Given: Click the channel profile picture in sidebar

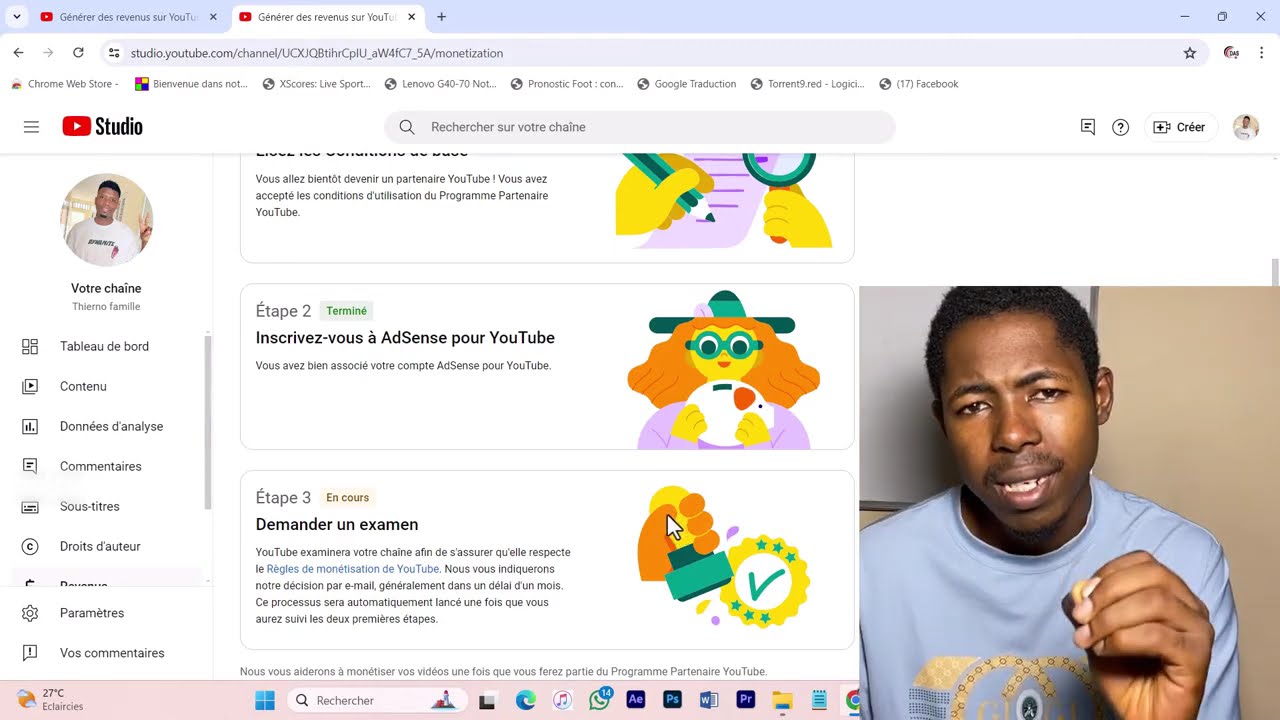Looking at the screenshot, I should point(106,220).
